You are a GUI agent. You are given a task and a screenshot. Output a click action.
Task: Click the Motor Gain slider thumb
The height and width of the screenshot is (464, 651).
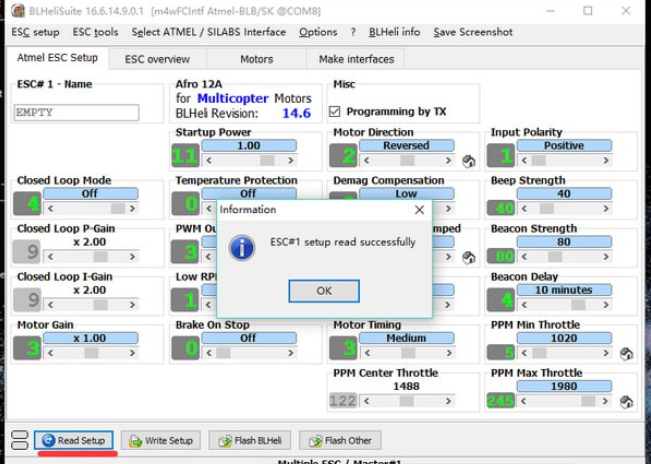[x=91, y=353]
